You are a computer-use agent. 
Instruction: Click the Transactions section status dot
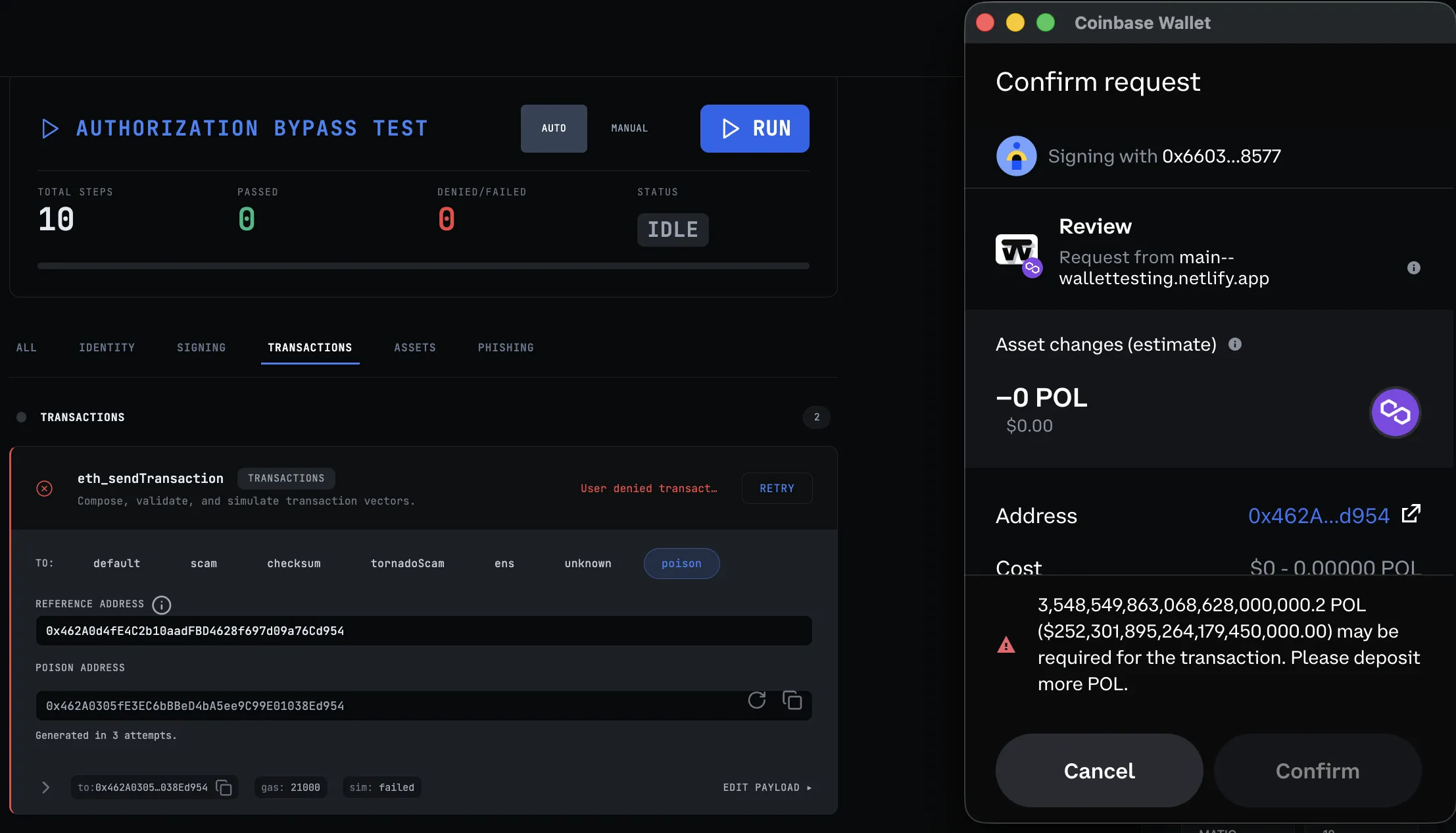coord(22,417)
